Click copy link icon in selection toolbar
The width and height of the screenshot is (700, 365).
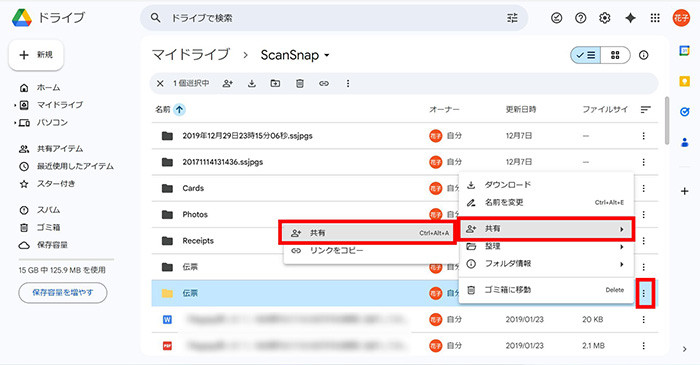[x=324, y=83]
